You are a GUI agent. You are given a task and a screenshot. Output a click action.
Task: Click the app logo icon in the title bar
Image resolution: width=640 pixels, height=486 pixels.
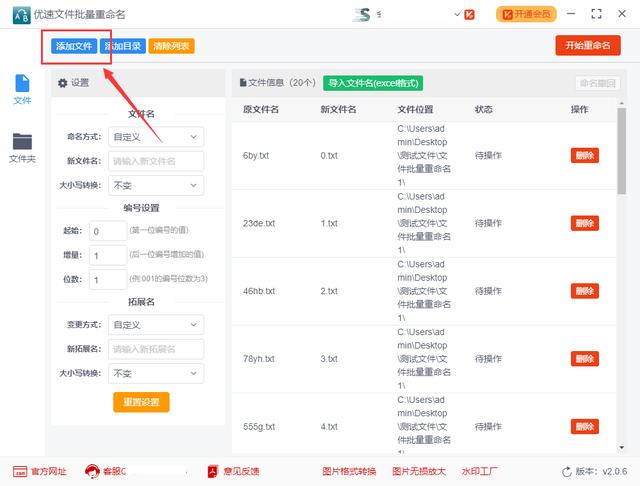22,15
